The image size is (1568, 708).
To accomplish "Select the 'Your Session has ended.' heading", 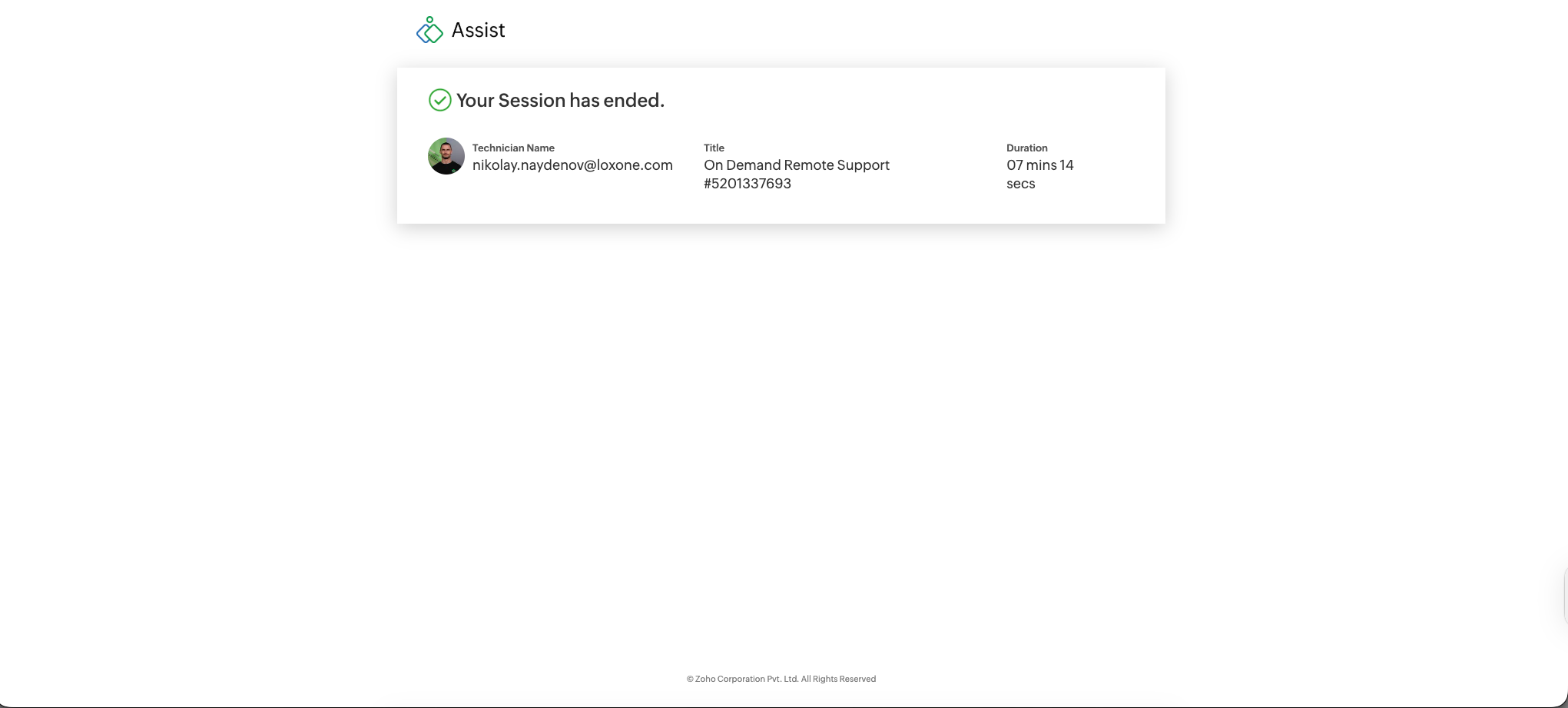I will 560,101.
